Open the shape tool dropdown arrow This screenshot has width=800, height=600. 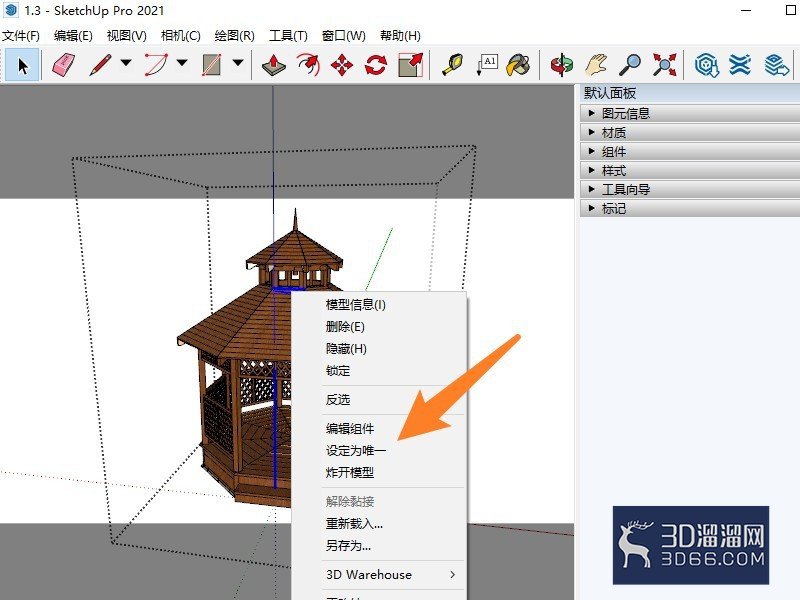[x=238, y=63]
